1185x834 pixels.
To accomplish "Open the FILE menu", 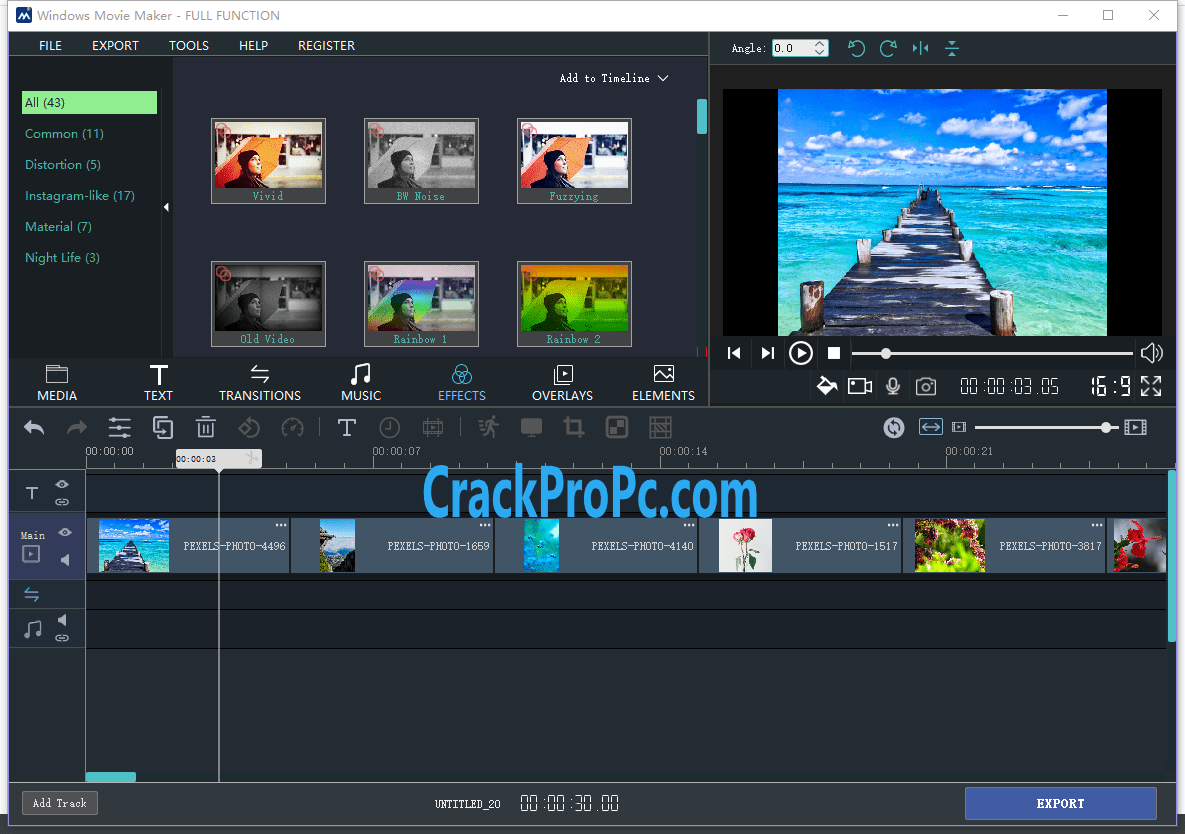I will [x=50, y=45].
